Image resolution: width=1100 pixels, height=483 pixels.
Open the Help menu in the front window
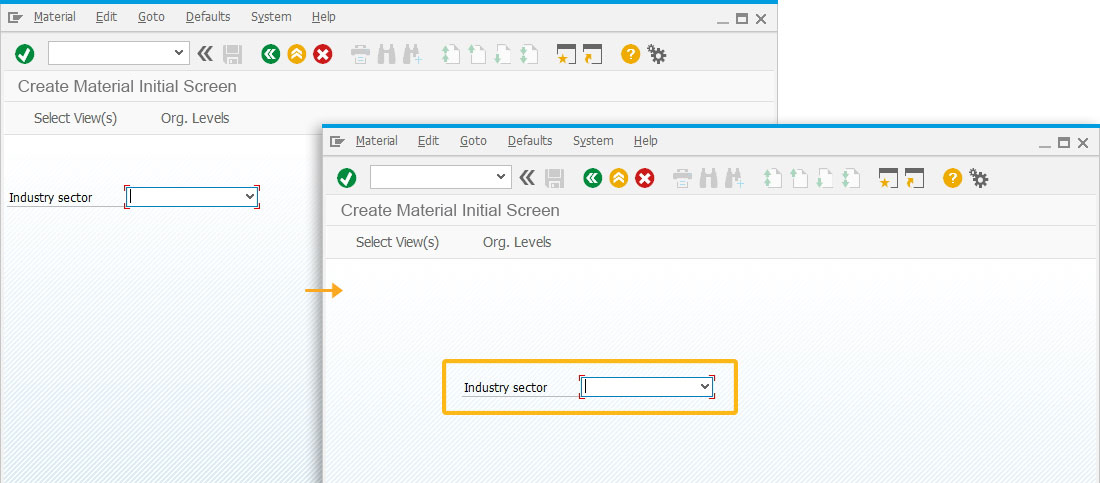click(645, 141)
